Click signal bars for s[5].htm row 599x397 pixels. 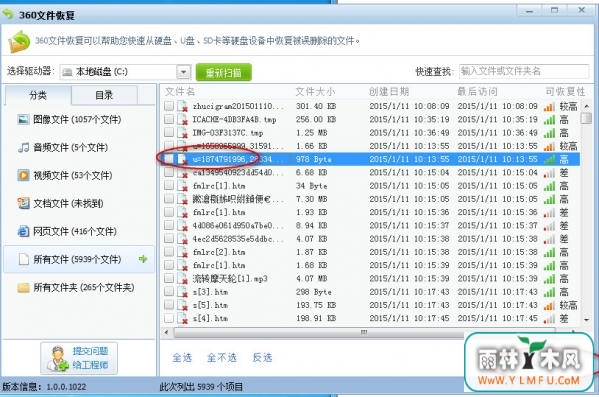pos(549,305)
